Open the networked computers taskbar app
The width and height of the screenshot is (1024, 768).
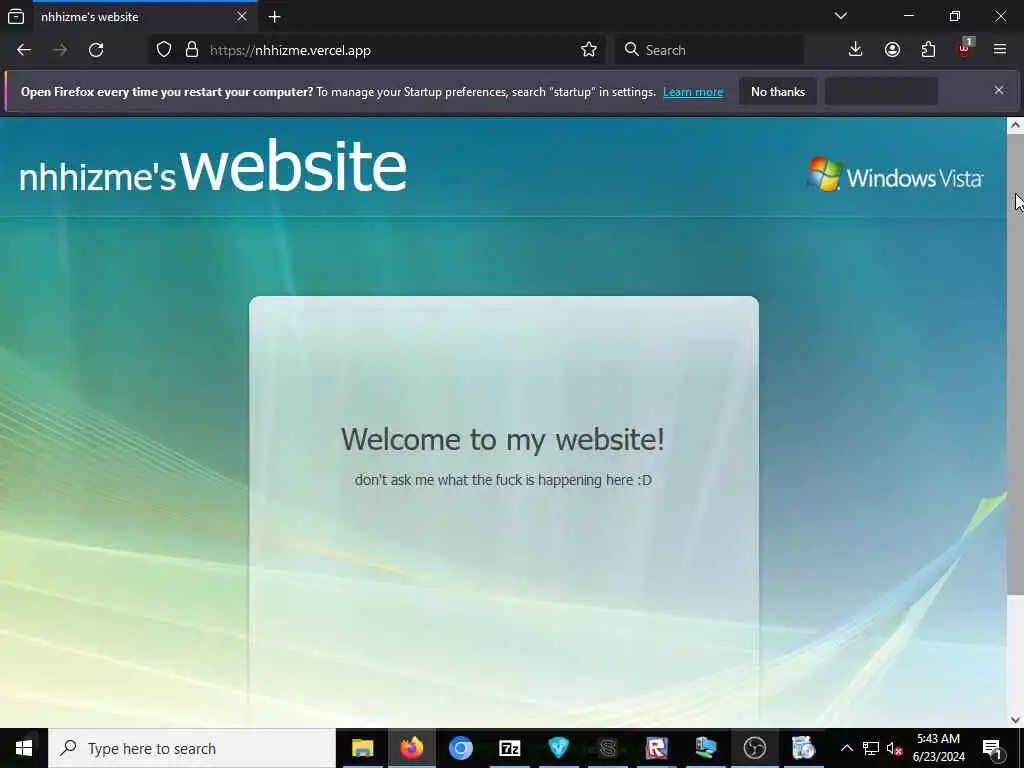pos(705,748)
